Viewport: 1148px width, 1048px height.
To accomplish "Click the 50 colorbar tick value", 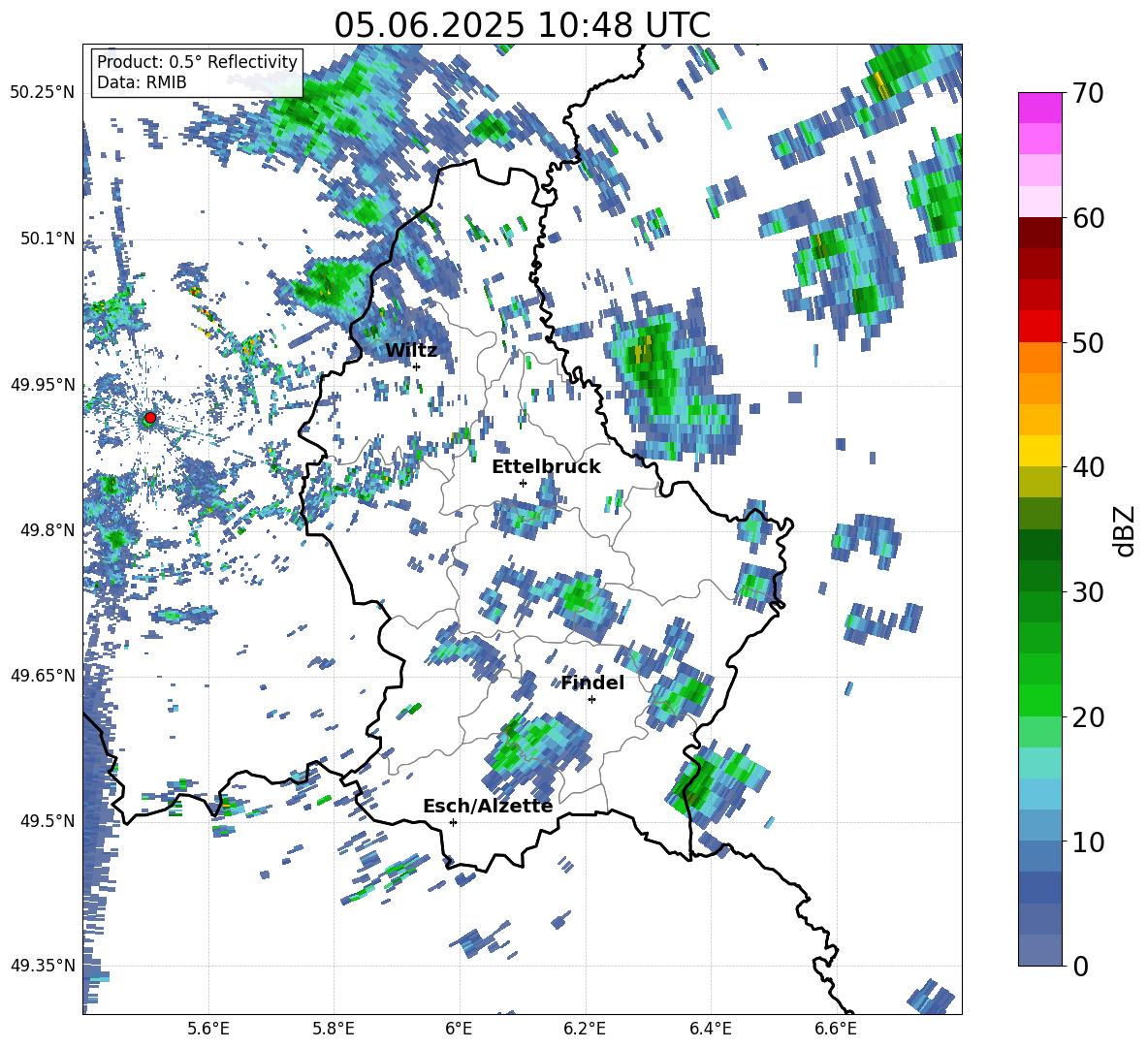I will (1088, 343).
